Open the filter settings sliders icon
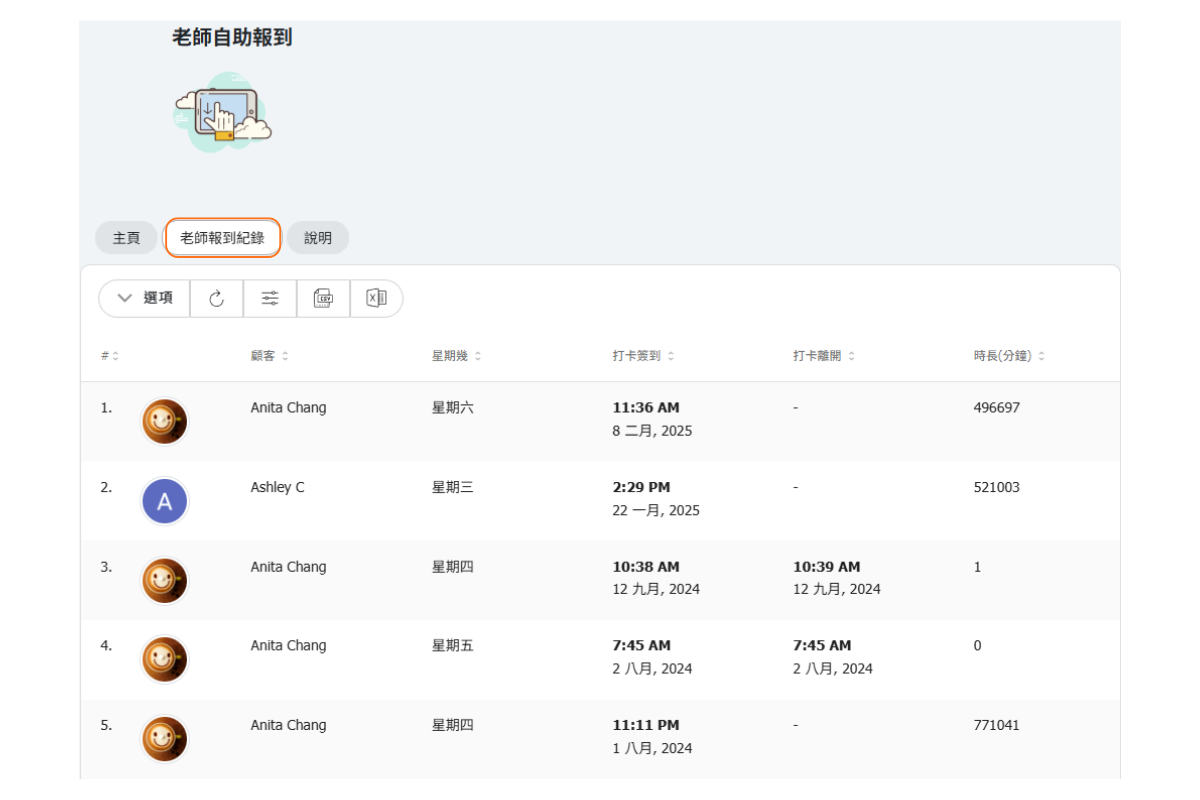The width and height of the screenshot is (1200, 800). coord(270,298)
